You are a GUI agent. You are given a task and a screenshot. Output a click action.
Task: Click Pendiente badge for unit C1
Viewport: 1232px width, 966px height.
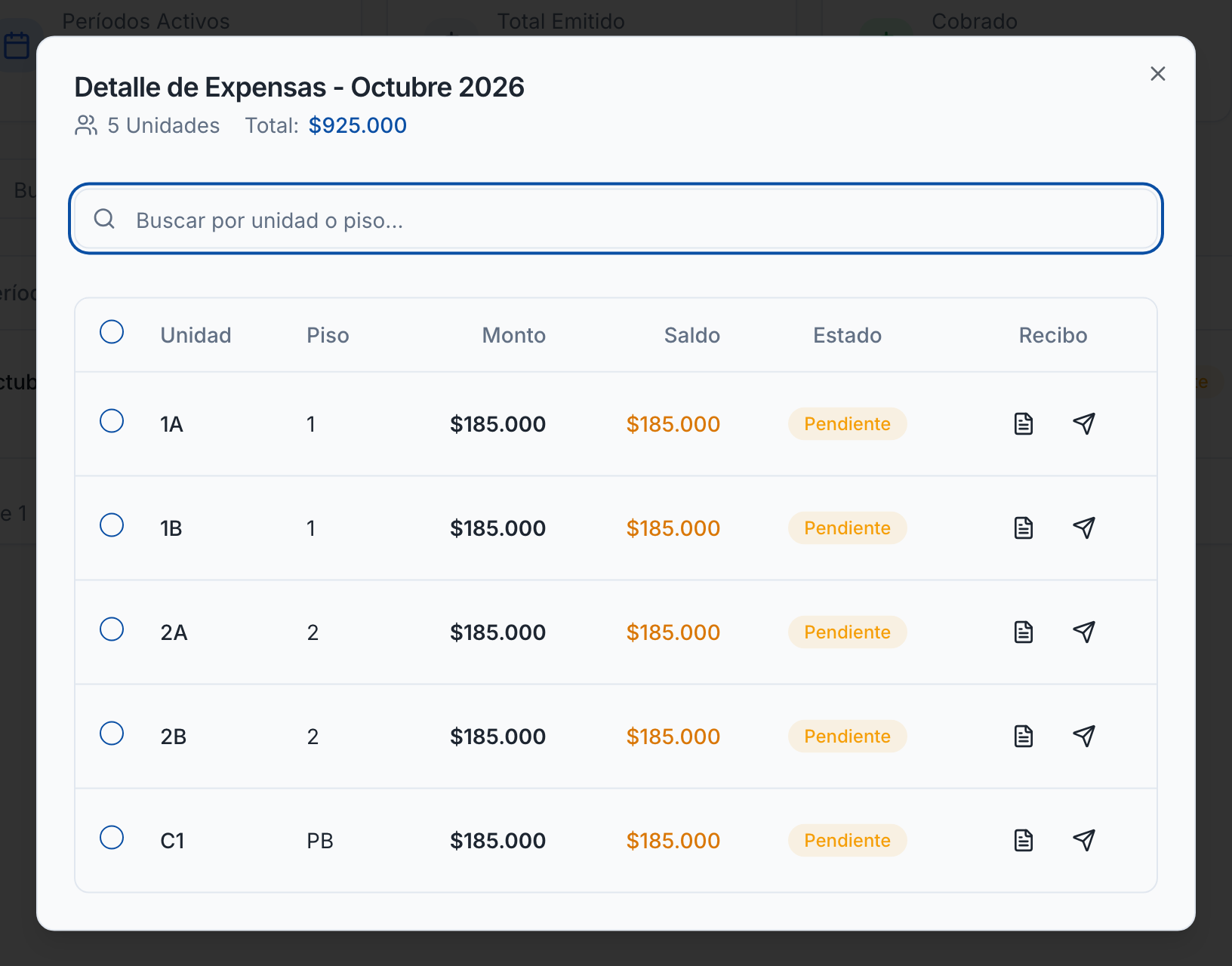pyautogui.click(x=847, y=841)
